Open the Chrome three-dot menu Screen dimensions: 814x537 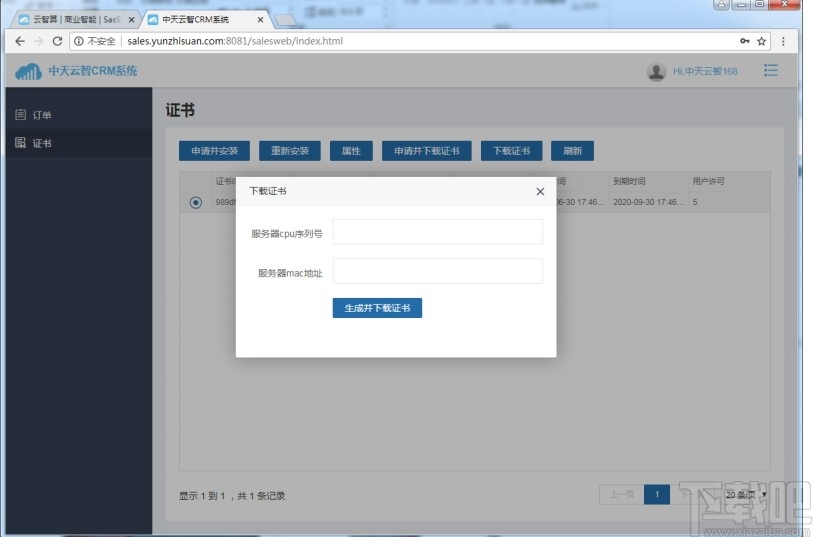[783, 41]
